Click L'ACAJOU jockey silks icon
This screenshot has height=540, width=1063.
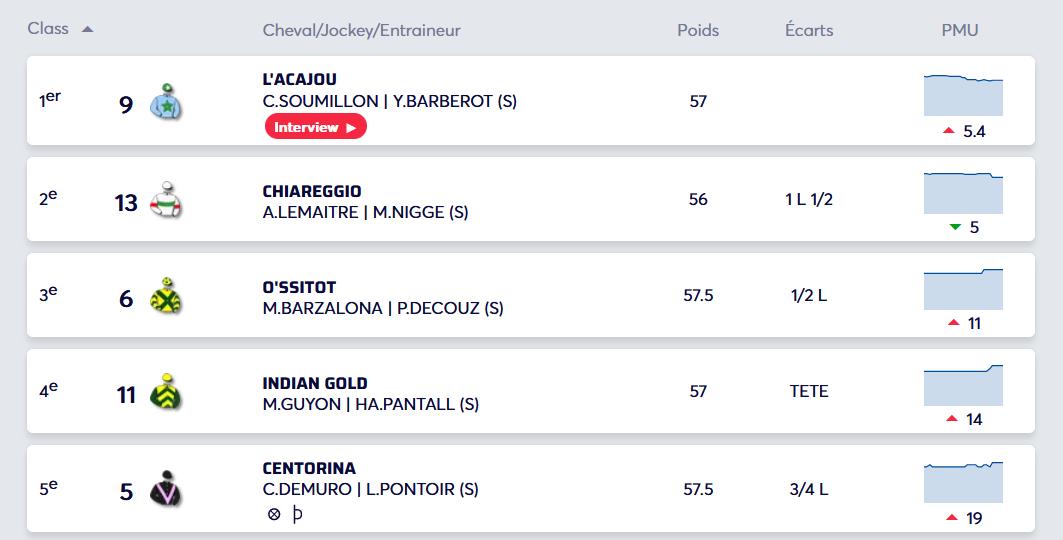(x=164, y=103)
